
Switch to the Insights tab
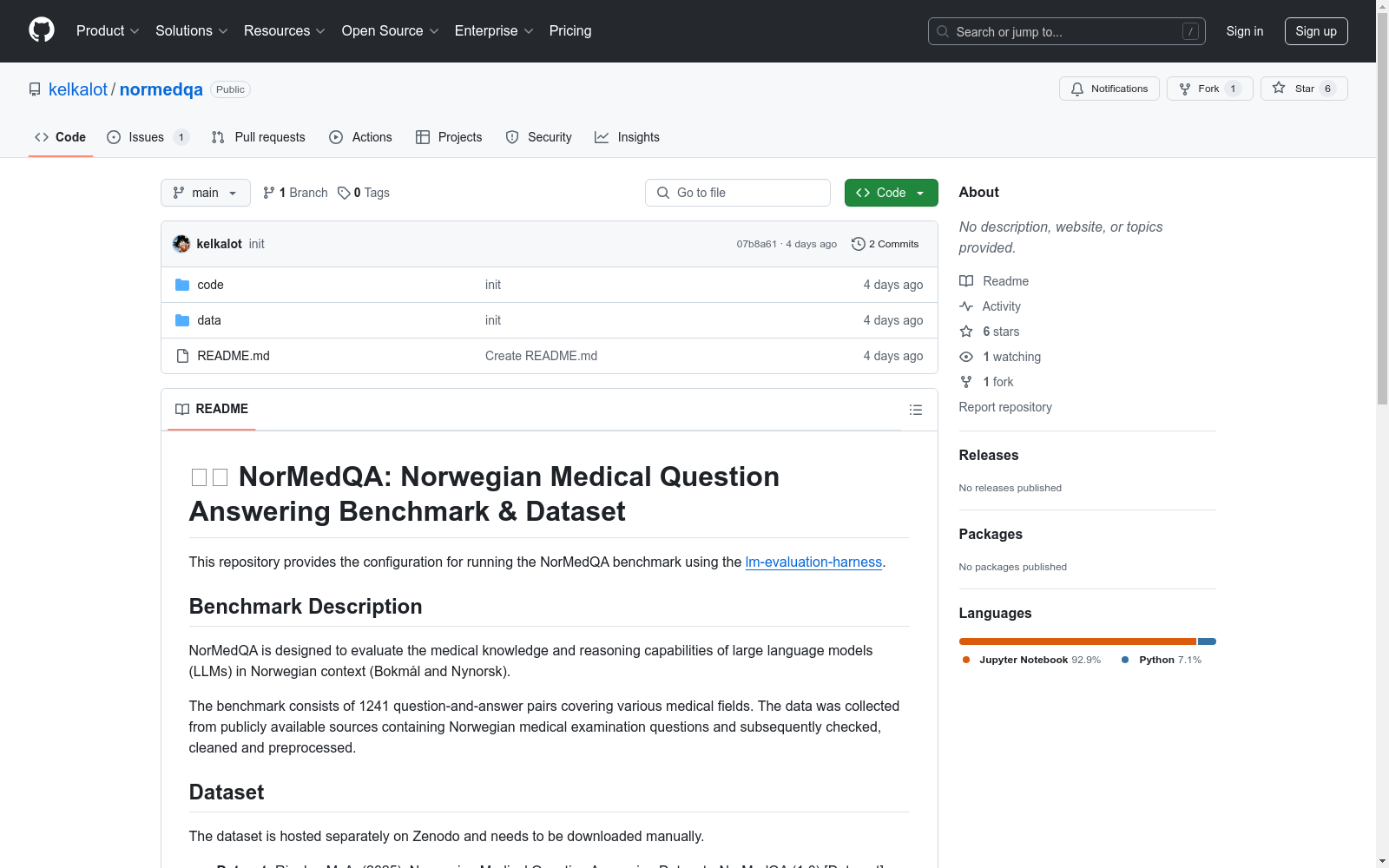pos(627,137)
